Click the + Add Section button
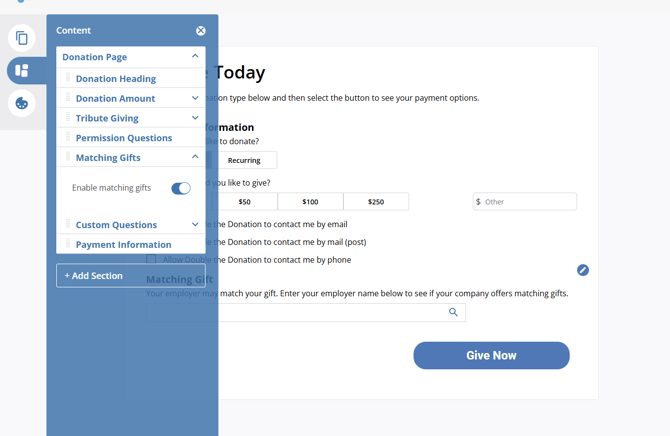The width and height of the screenshot is (670, 436). tap(131, 275)
